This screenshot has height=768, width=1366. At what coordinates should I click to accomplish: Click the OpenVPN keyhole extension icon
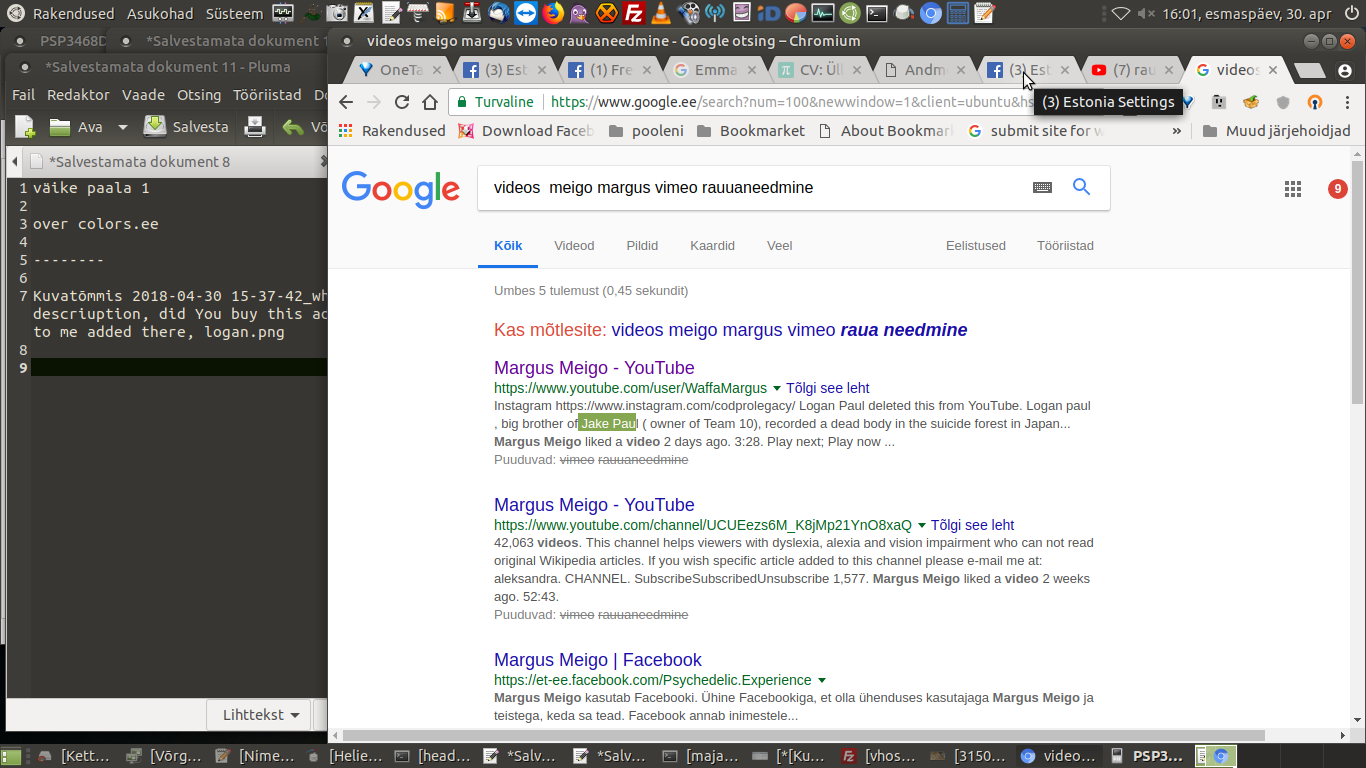pos(1315,102)
